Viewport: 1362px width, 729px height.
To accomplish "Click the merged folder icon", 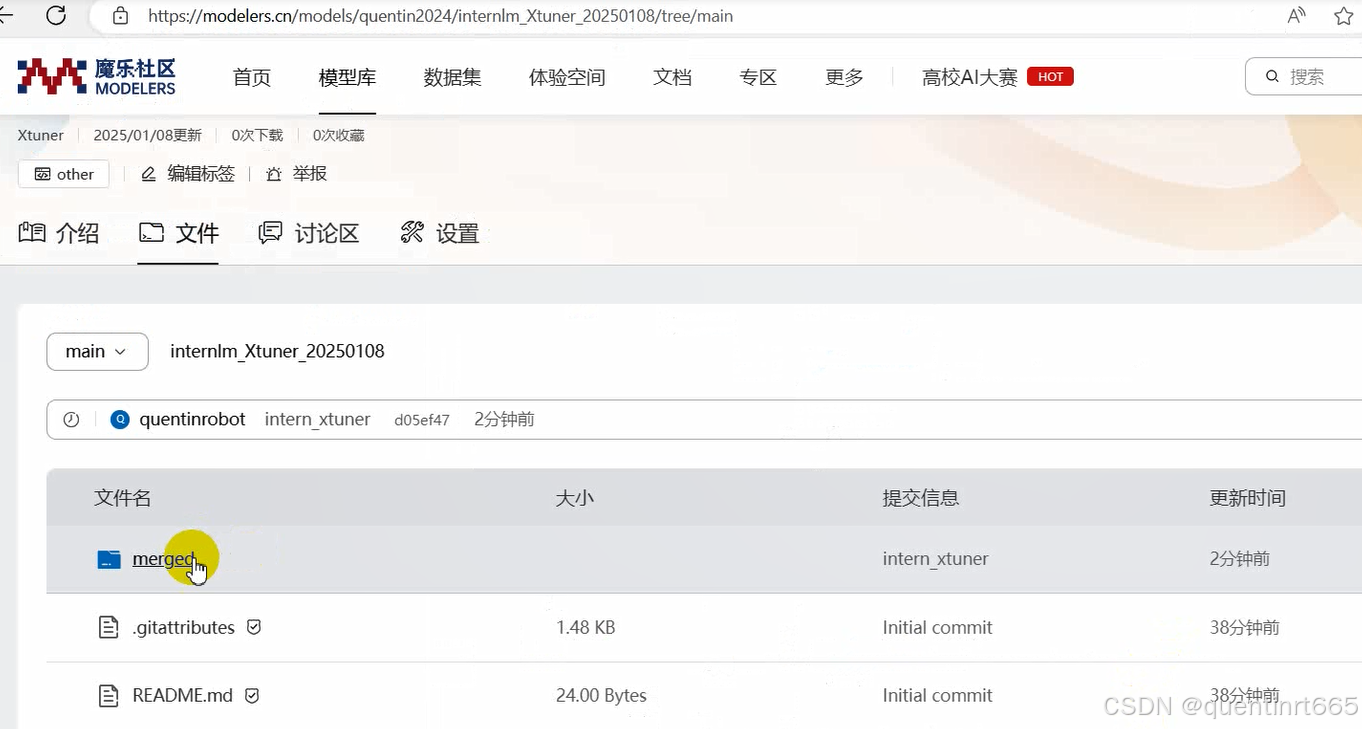I will click(x=109, y=559).
